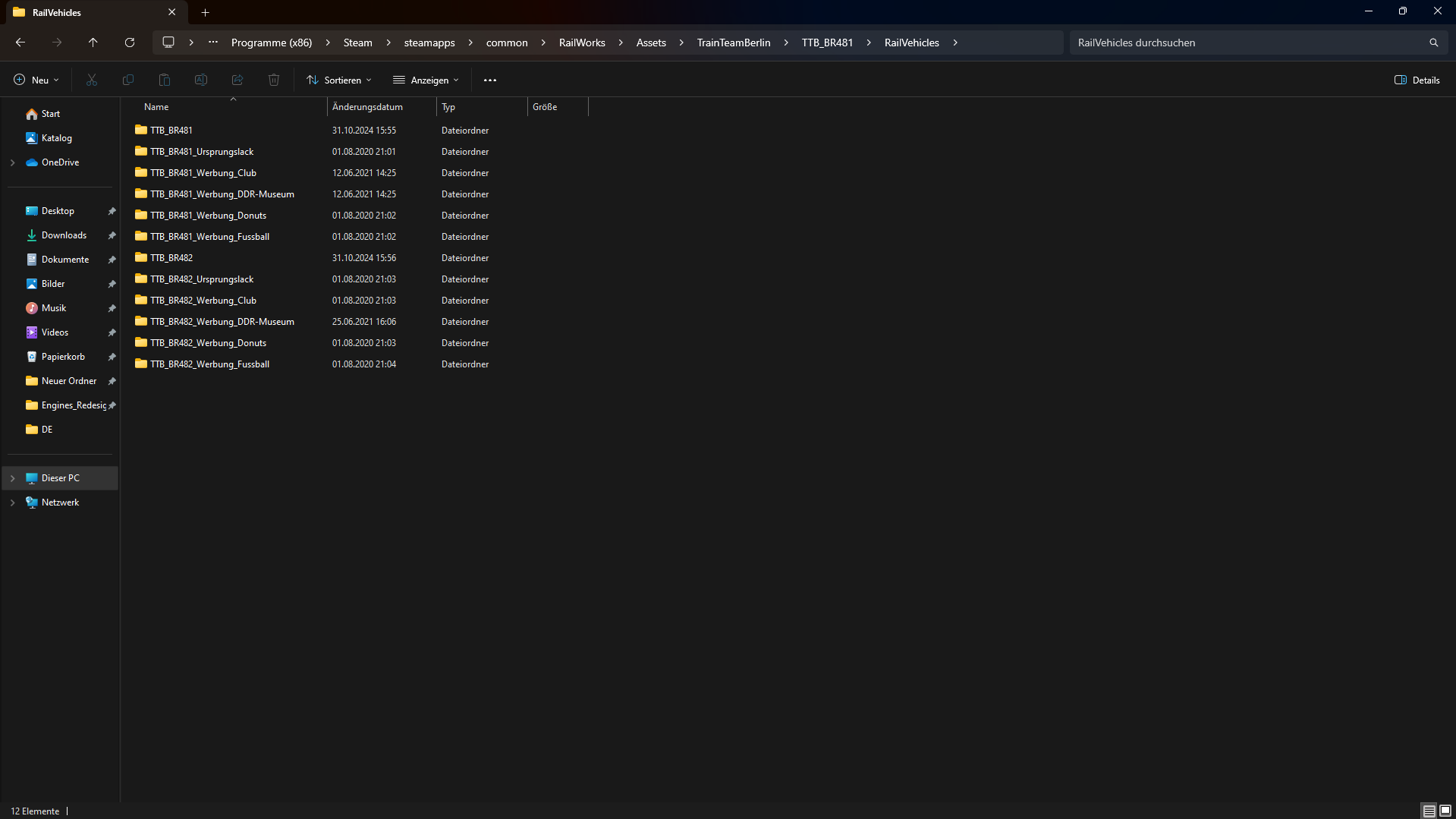The height and width of the screenshot is (819, 1456).
Task: Close the RailVehicles tab
Action: (172, 12)
